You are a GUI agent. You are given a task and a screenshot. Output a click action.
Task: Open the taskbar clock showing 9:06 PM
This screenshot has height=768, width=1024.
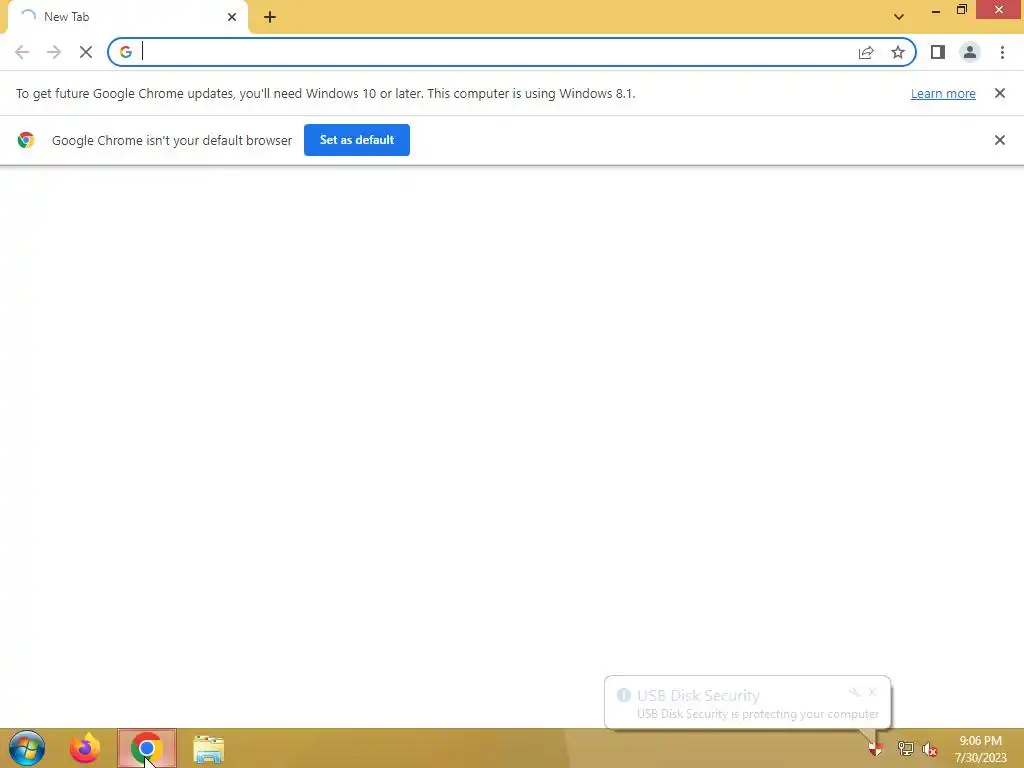tap(980, 749)
